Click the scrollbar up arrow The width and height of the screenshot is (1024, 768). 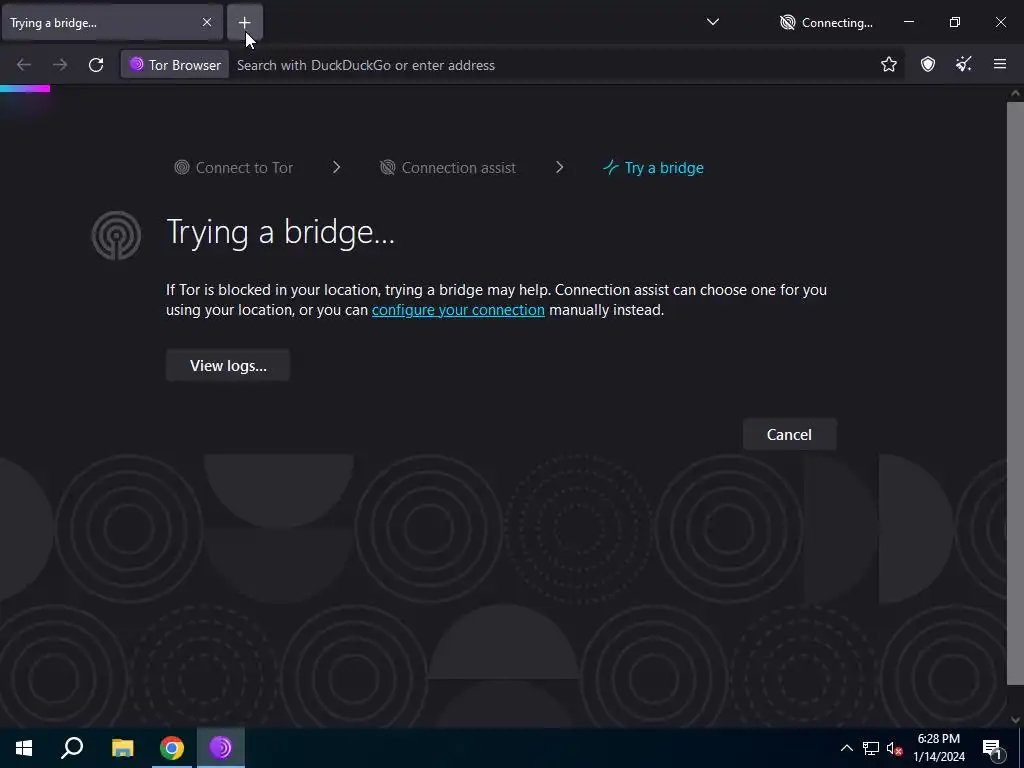(1015, 93)
